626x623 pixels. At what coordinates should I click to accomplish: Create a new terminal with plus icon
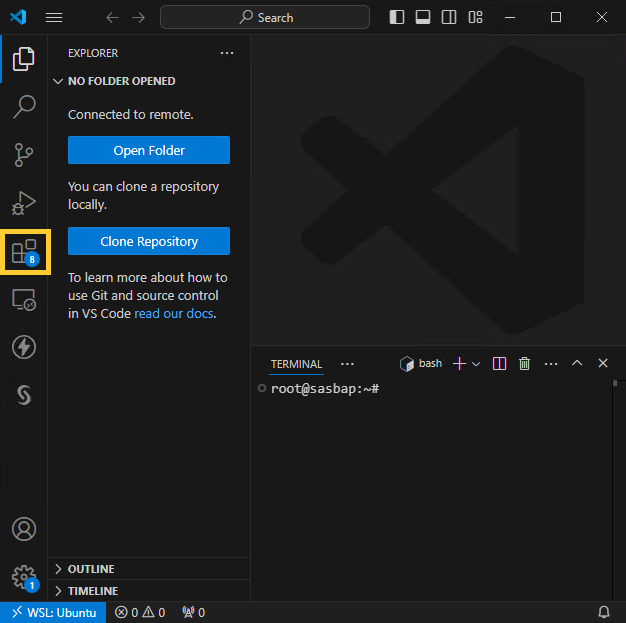[460, 363]
